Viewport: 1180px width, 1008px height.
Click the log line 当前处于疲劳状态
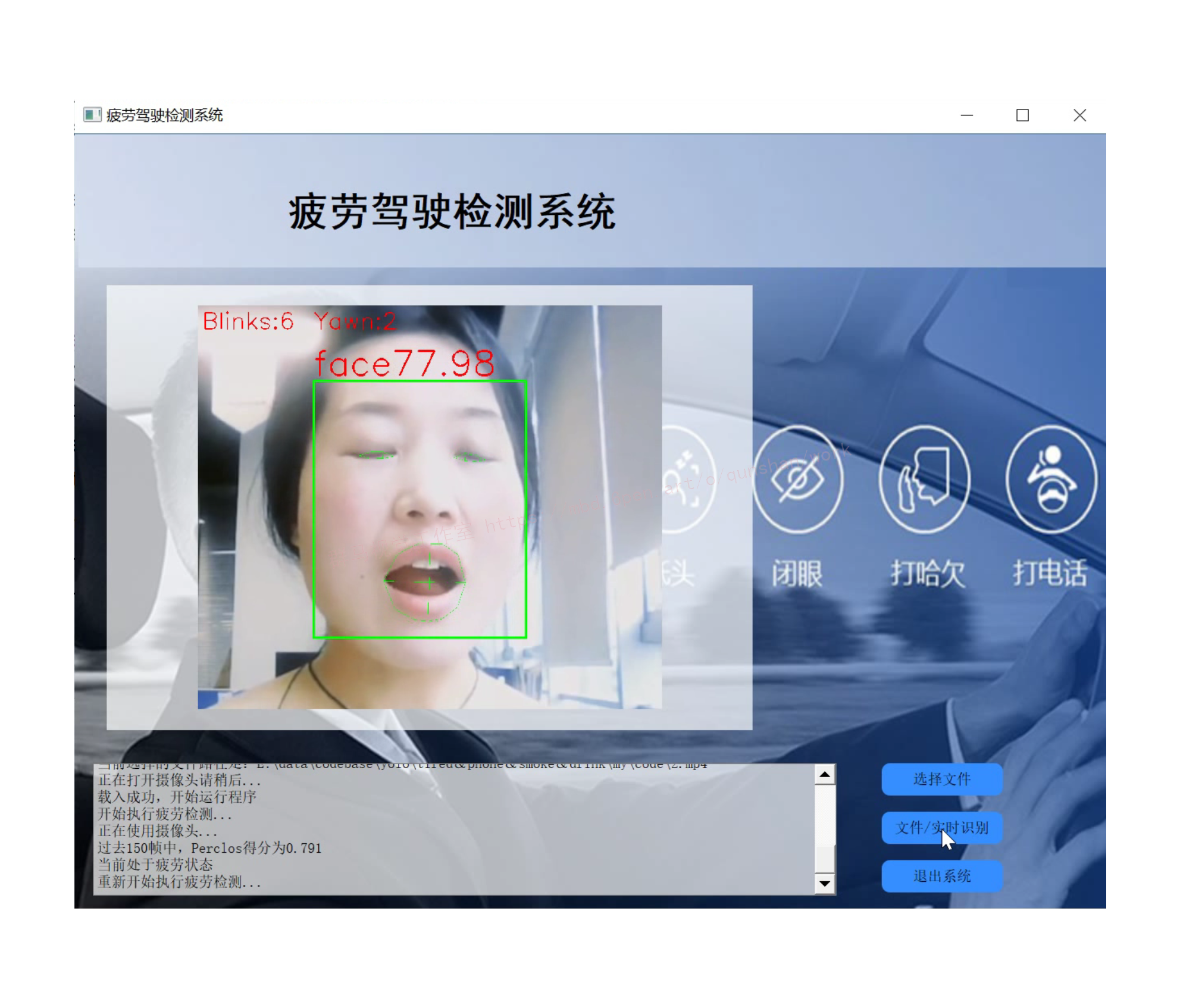tap(155, 865)
